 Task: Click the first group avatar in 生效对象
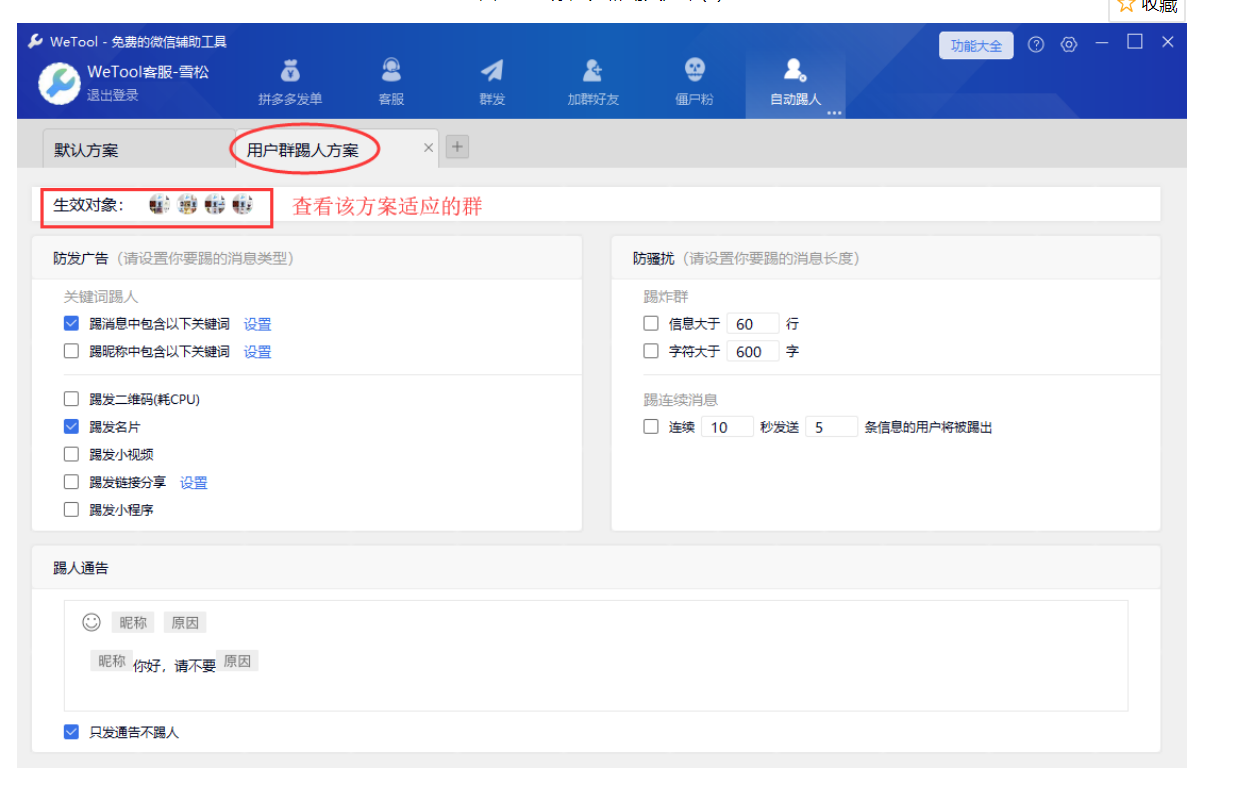point(159,204)
